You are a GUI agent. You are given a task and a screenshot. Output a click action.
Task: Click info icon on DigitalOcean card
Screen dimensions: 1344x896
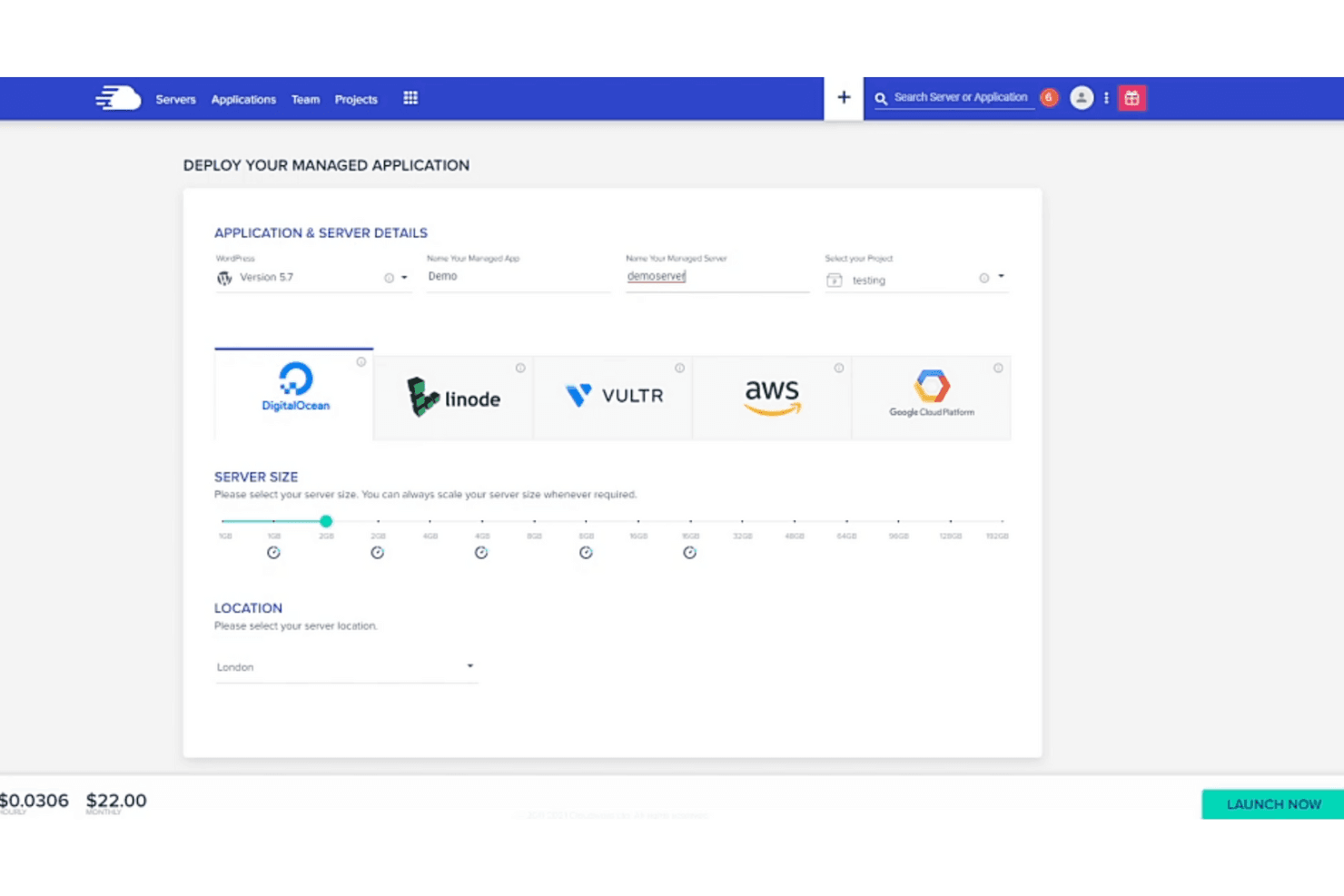click(361, 362)
